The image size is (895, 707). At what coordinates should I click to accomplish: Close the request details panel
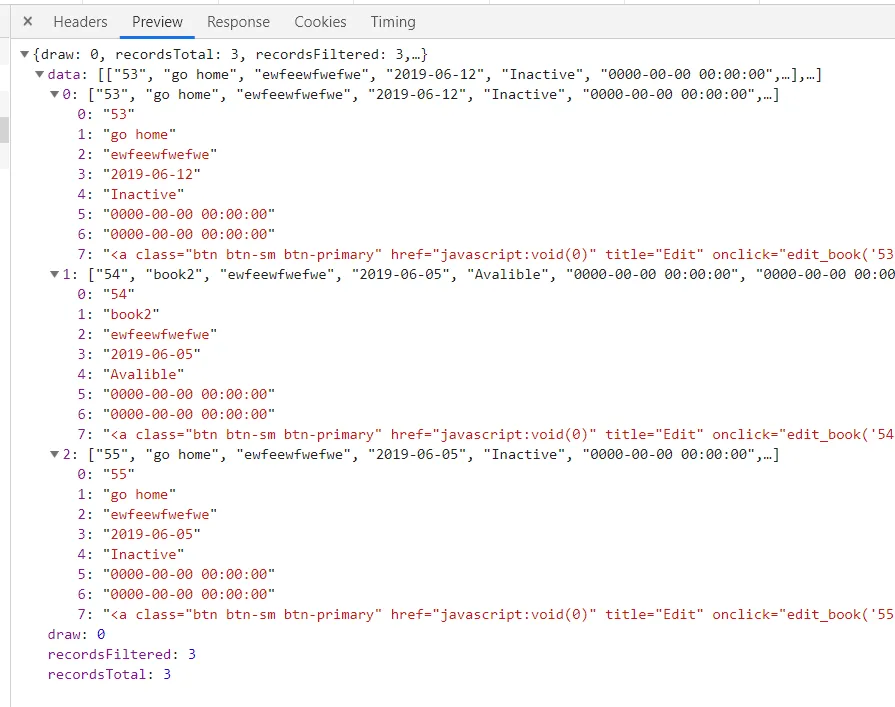click(x=27, y=22)
